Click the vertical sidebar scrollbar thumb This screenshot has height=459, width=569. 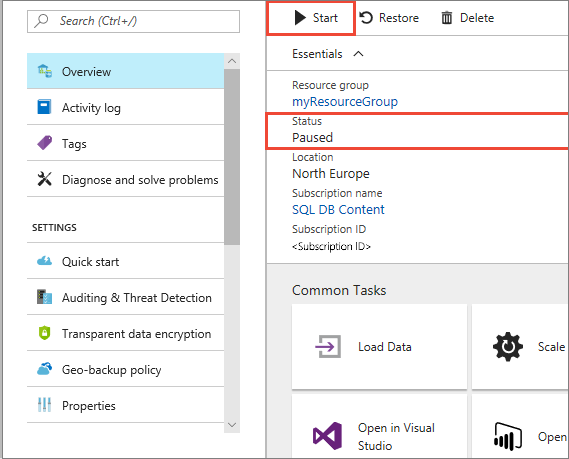click(x=232, y=157)
